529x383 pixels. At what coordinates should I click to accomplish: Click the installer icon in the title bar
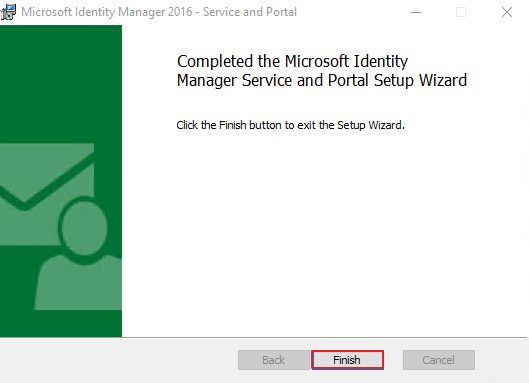coord(8,12)
